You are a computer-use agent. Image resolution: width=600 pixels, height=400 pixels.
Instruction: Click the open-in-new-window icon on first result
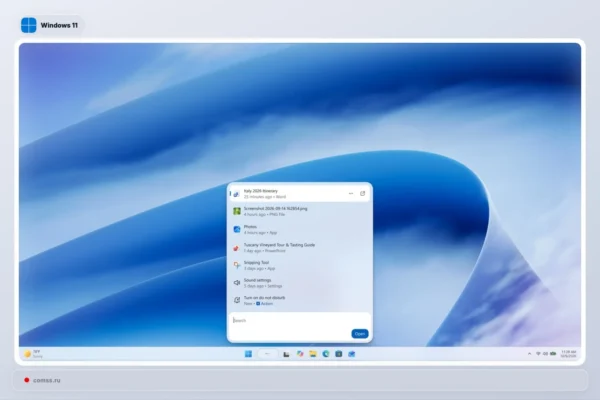362,194
